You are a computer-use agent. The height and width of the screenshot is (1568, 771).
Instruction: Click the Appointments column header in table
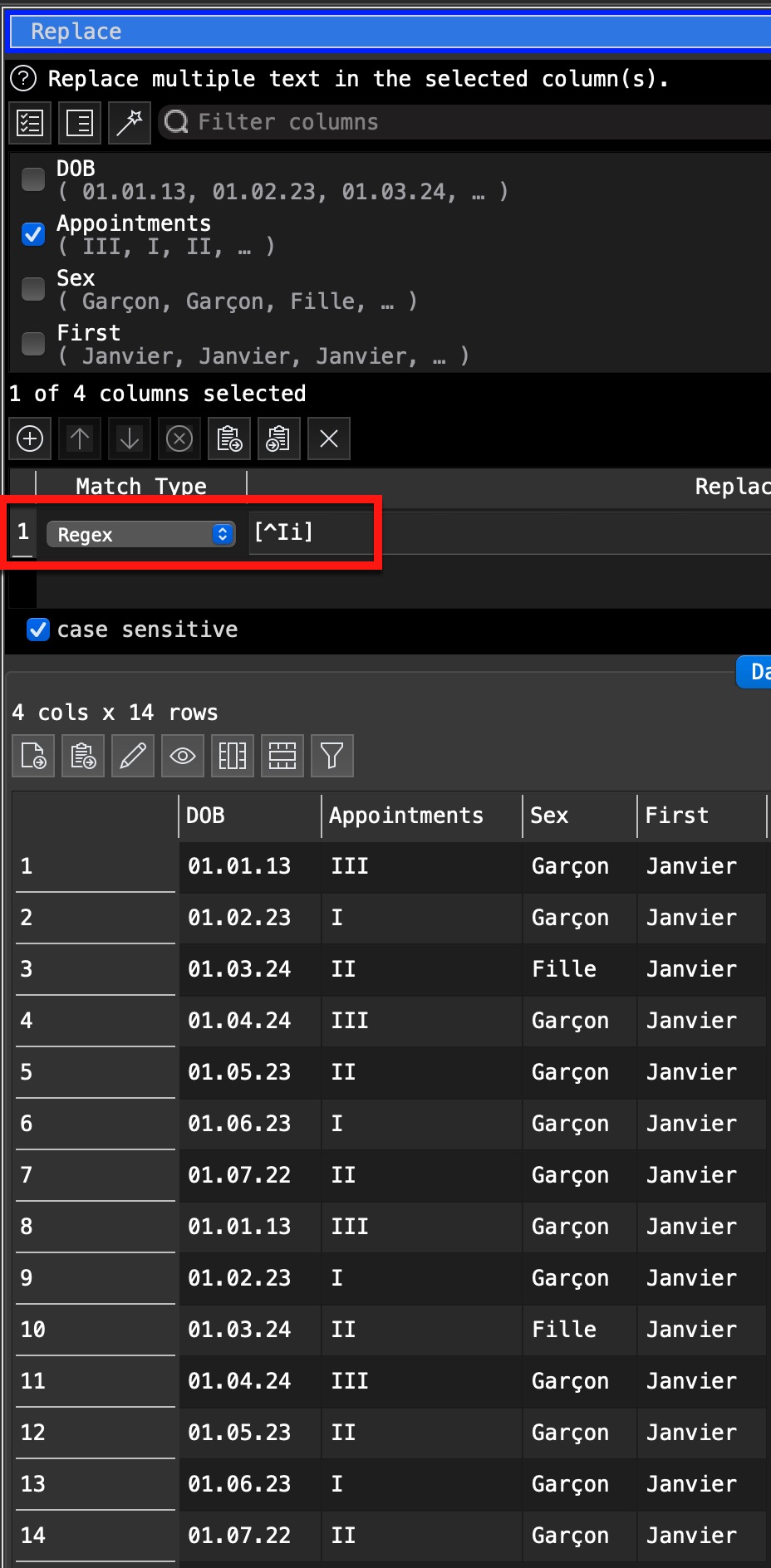point(405,816)
